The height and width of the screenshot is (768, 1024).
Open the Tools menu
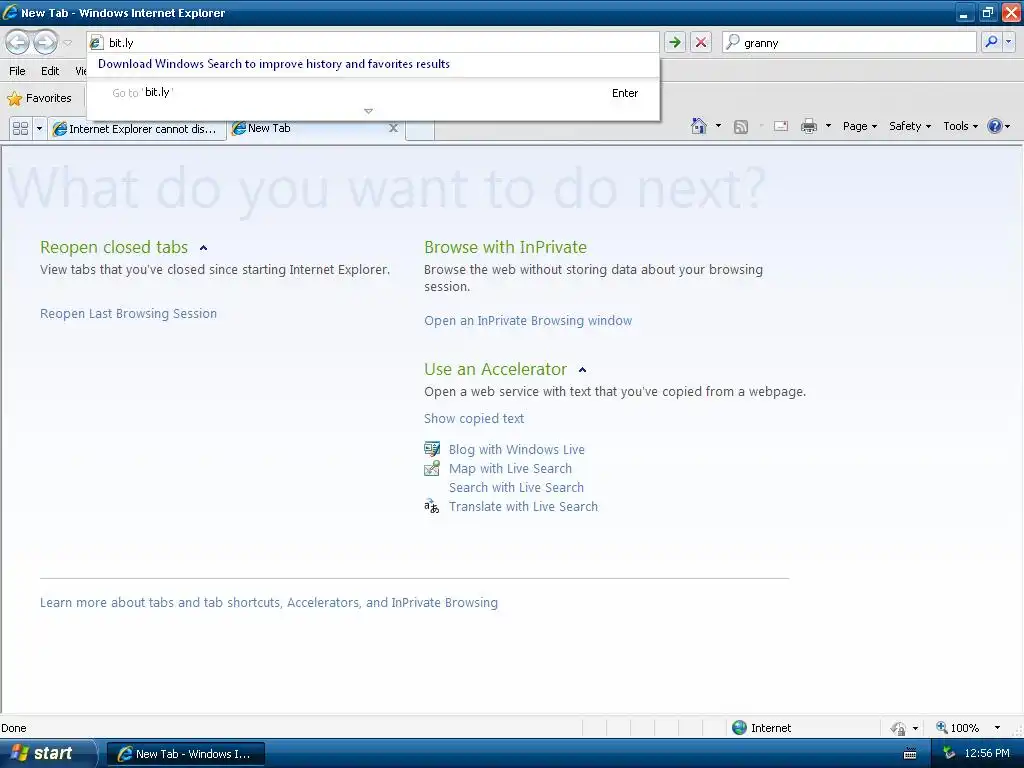(960, 126)
